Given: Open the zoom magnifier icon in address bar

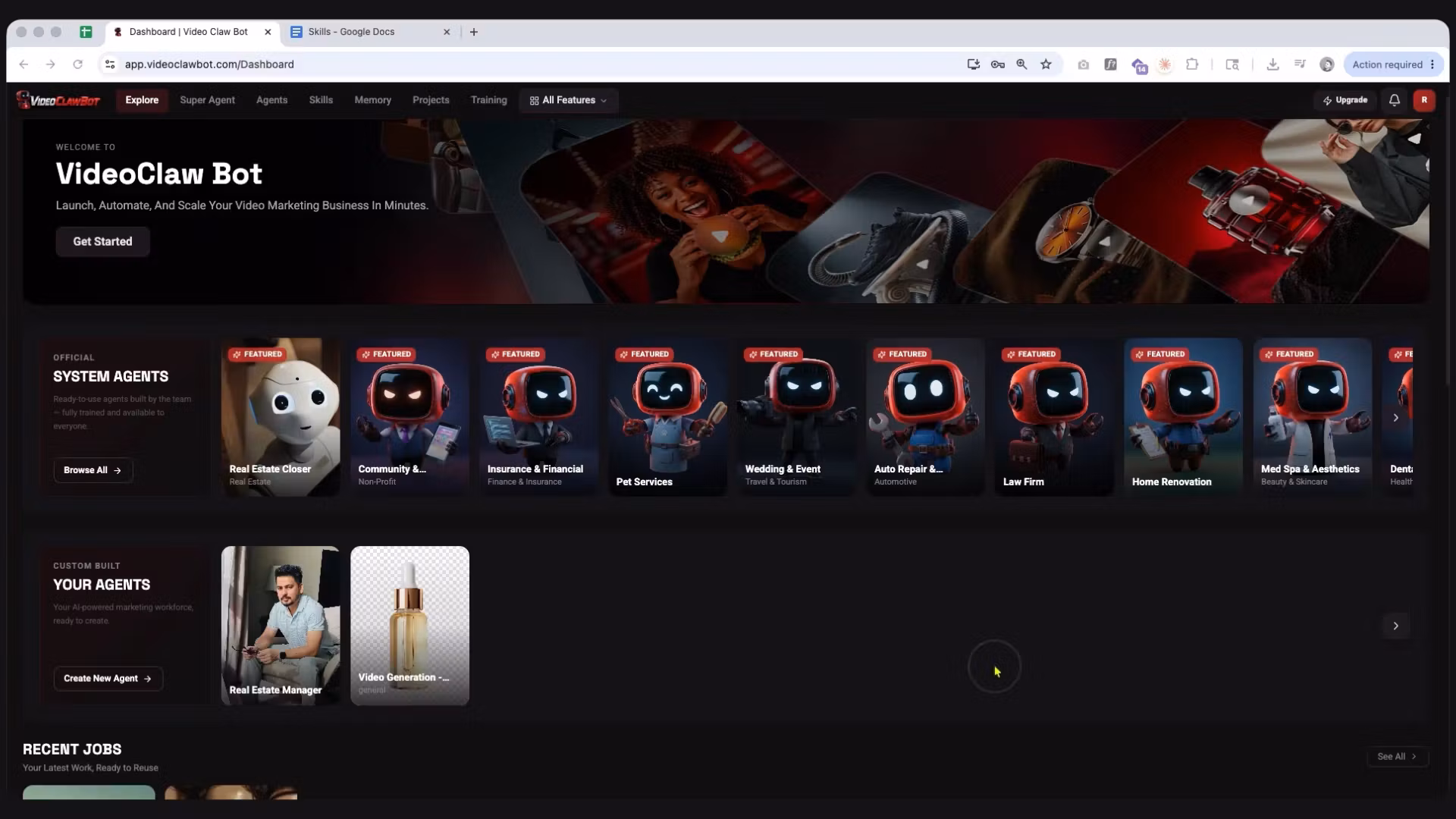Looking at the screenshot, I should [x=1021, y=64].
